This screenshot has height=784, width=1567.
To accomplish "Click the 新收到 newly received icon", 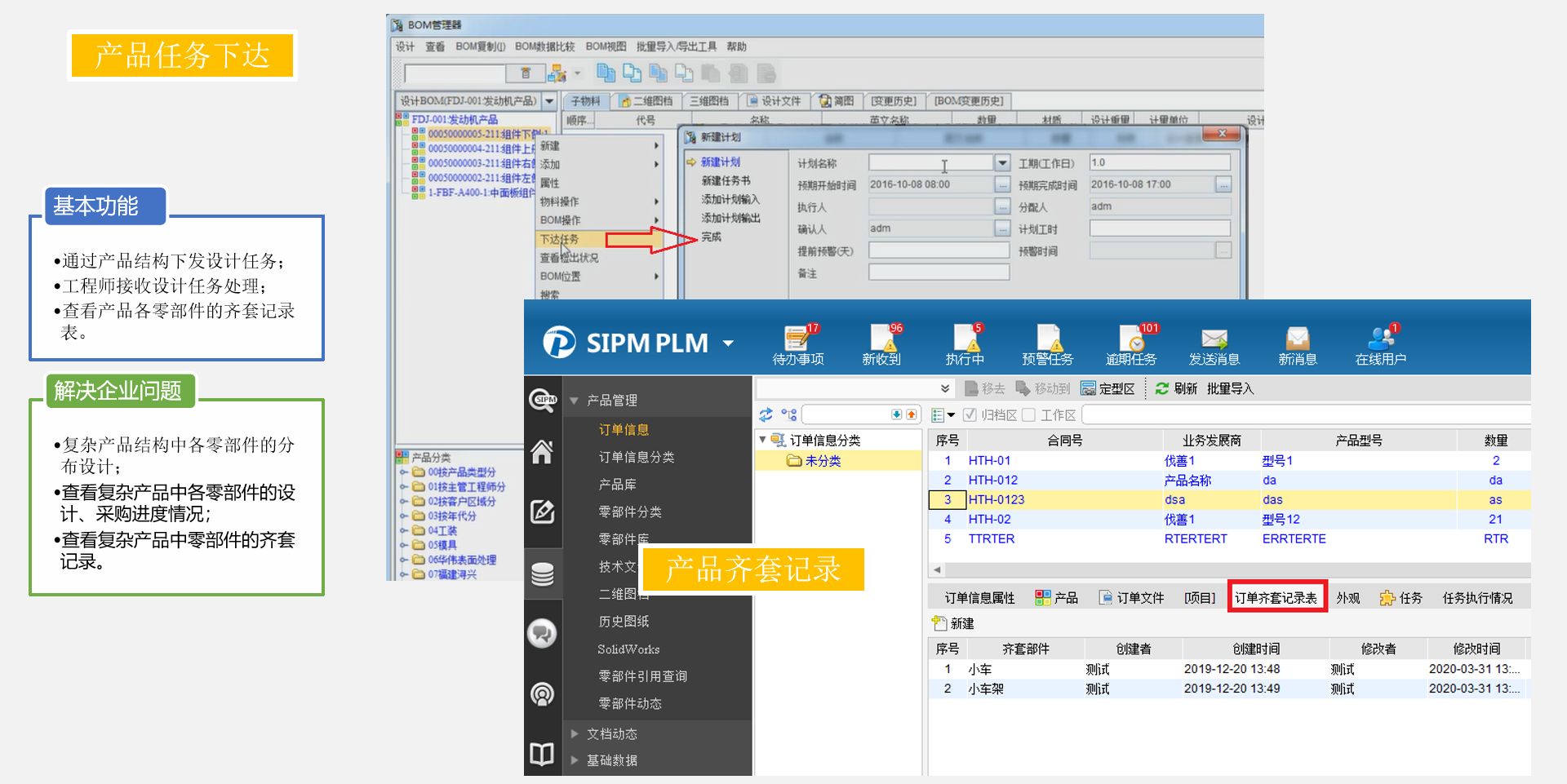I will click(x=881, y=343).
